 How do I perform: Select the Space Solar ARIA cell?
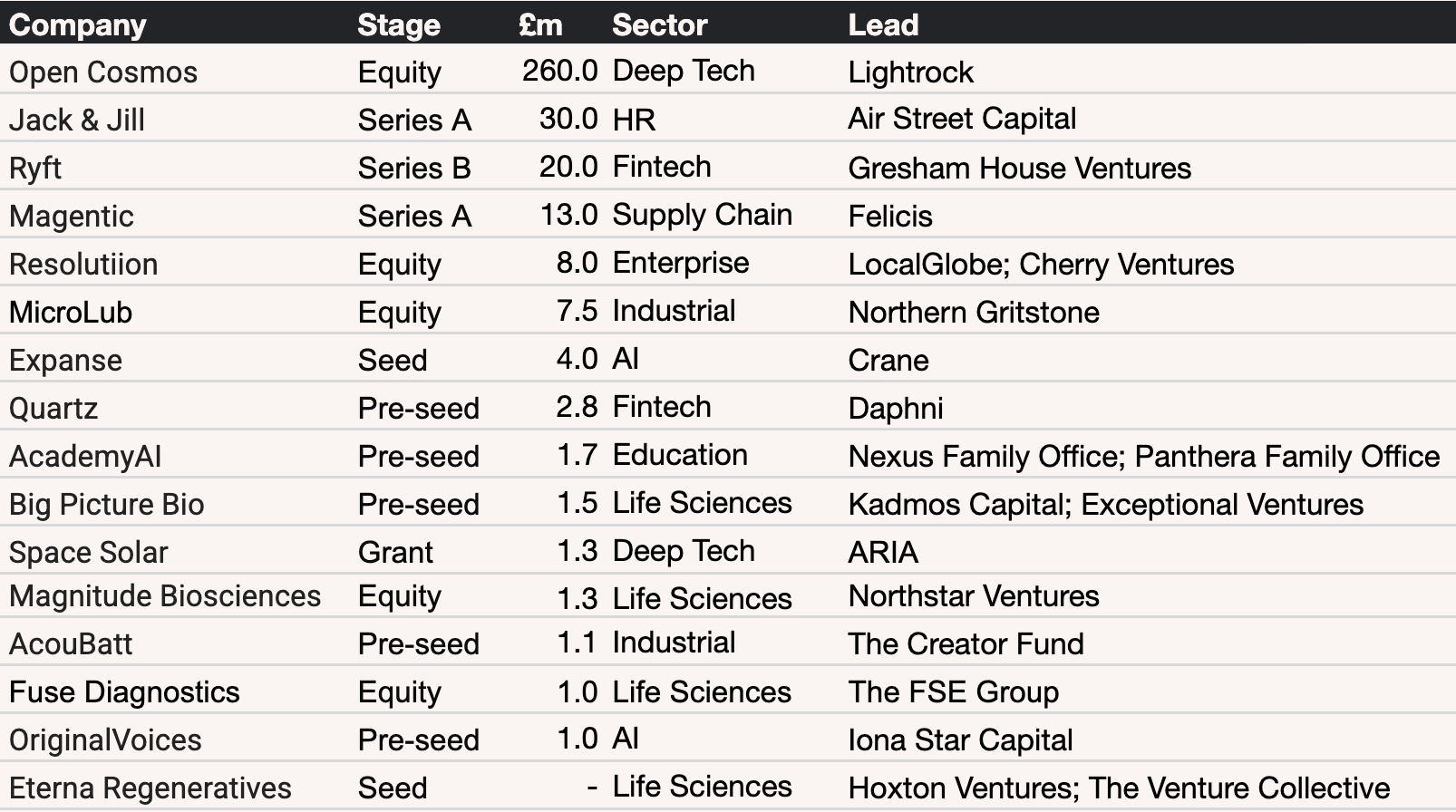click(883, 553)
